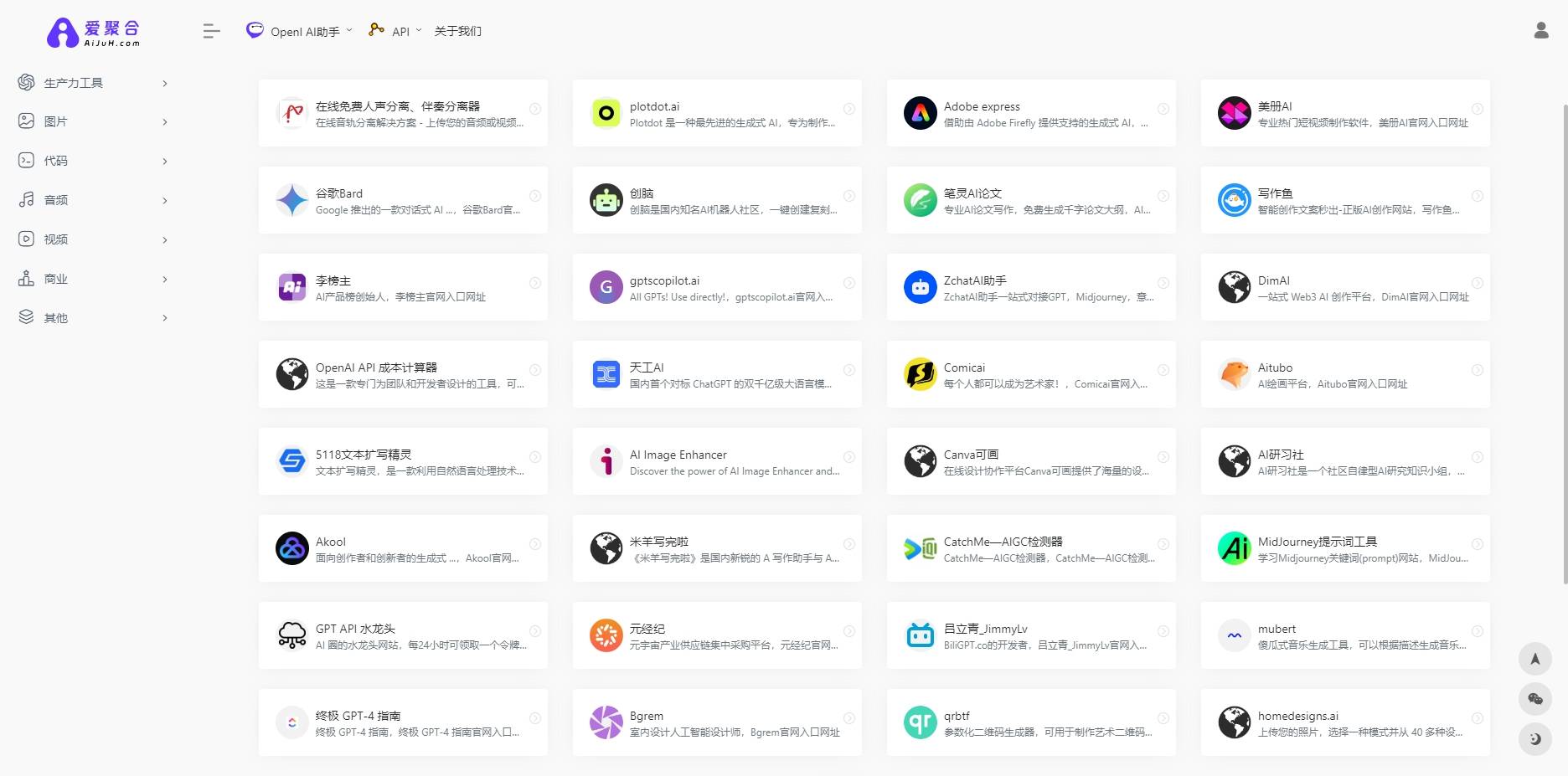Click the gptscopilot.ai G icon
This screenshot has height=776, width=1568.
point(606,287)
